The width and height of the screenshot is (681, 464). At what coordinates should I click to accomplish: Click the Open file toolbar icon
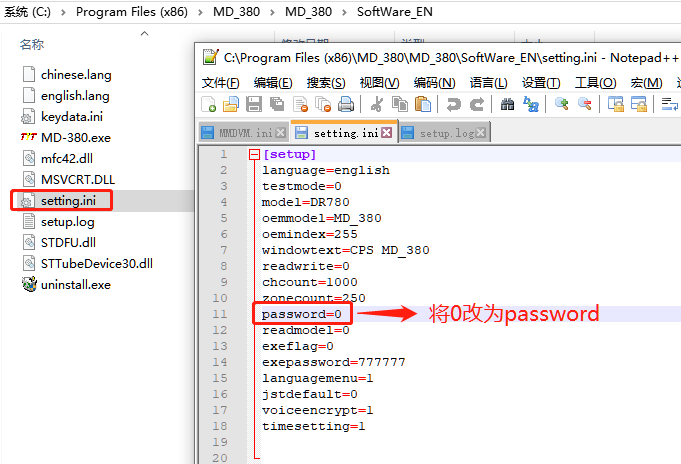coord(231,104)
